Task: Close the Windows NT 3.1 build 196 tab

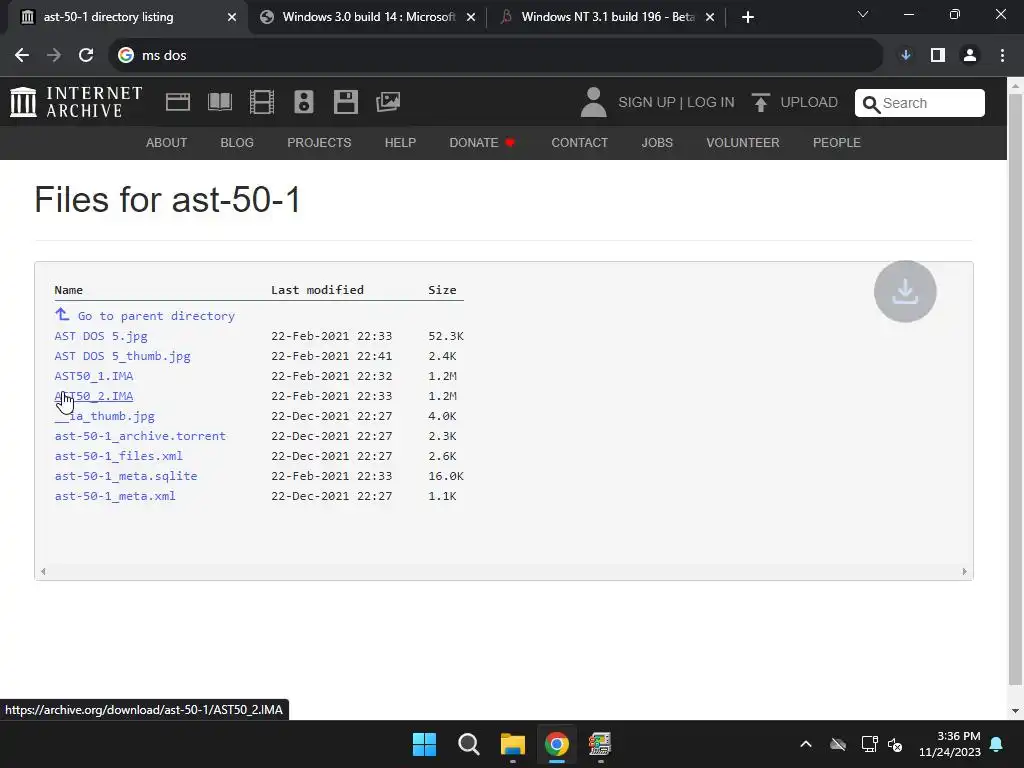Action: [x=710, y=18]
